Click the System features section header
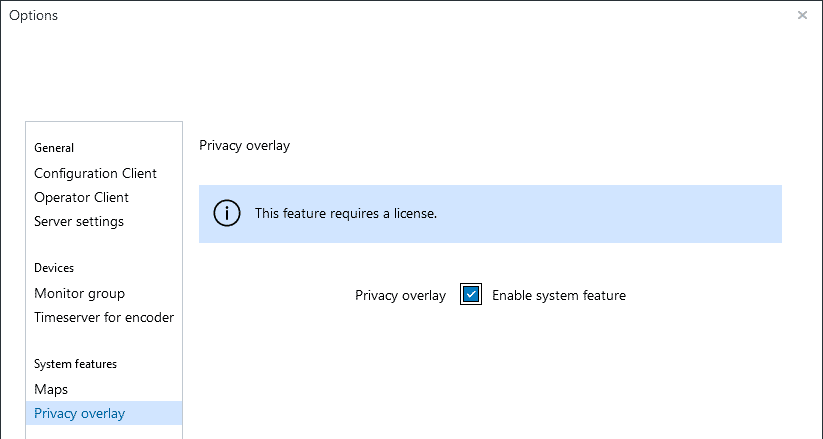This screenshot has height=439, width=823. point(75,364)
